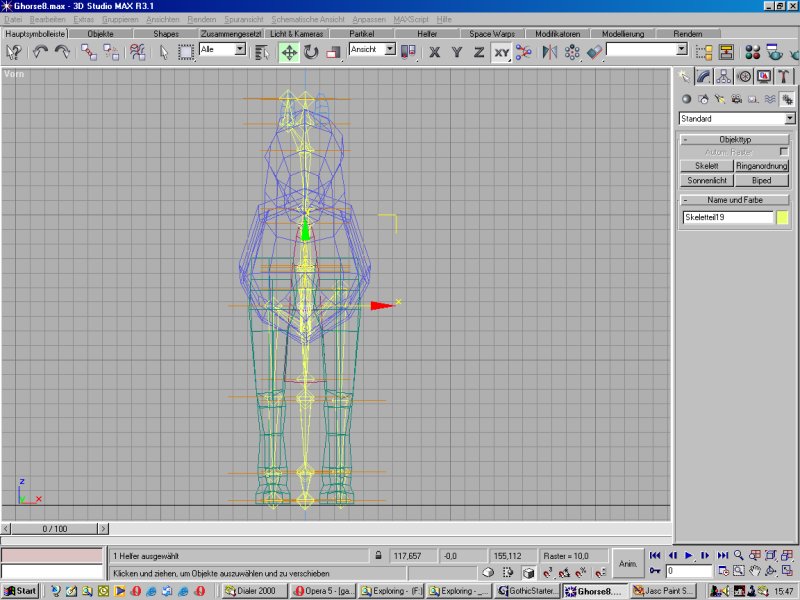800x600 pixels.
Task: Choose the Cameras category icon
Action: coord(736,99)
